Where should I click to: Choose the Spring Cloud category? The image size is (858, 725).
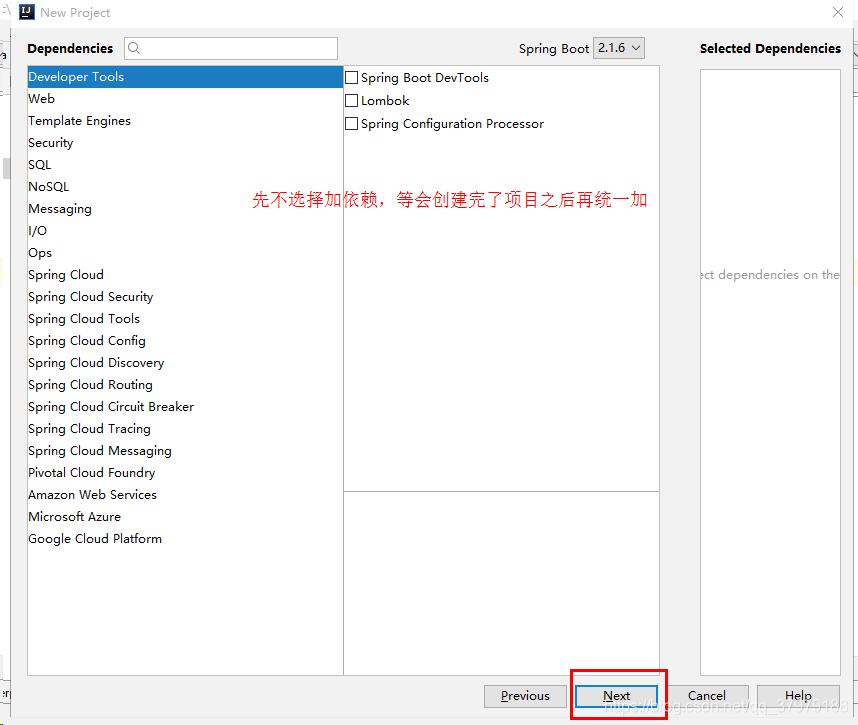point(185,275)
